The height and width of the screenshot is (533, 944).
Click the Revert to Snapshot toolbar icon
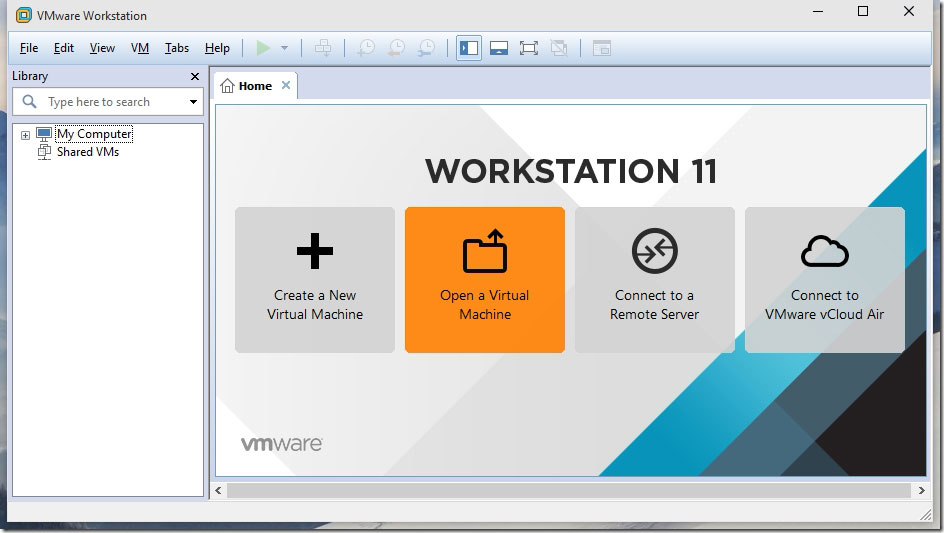[396, 48]
